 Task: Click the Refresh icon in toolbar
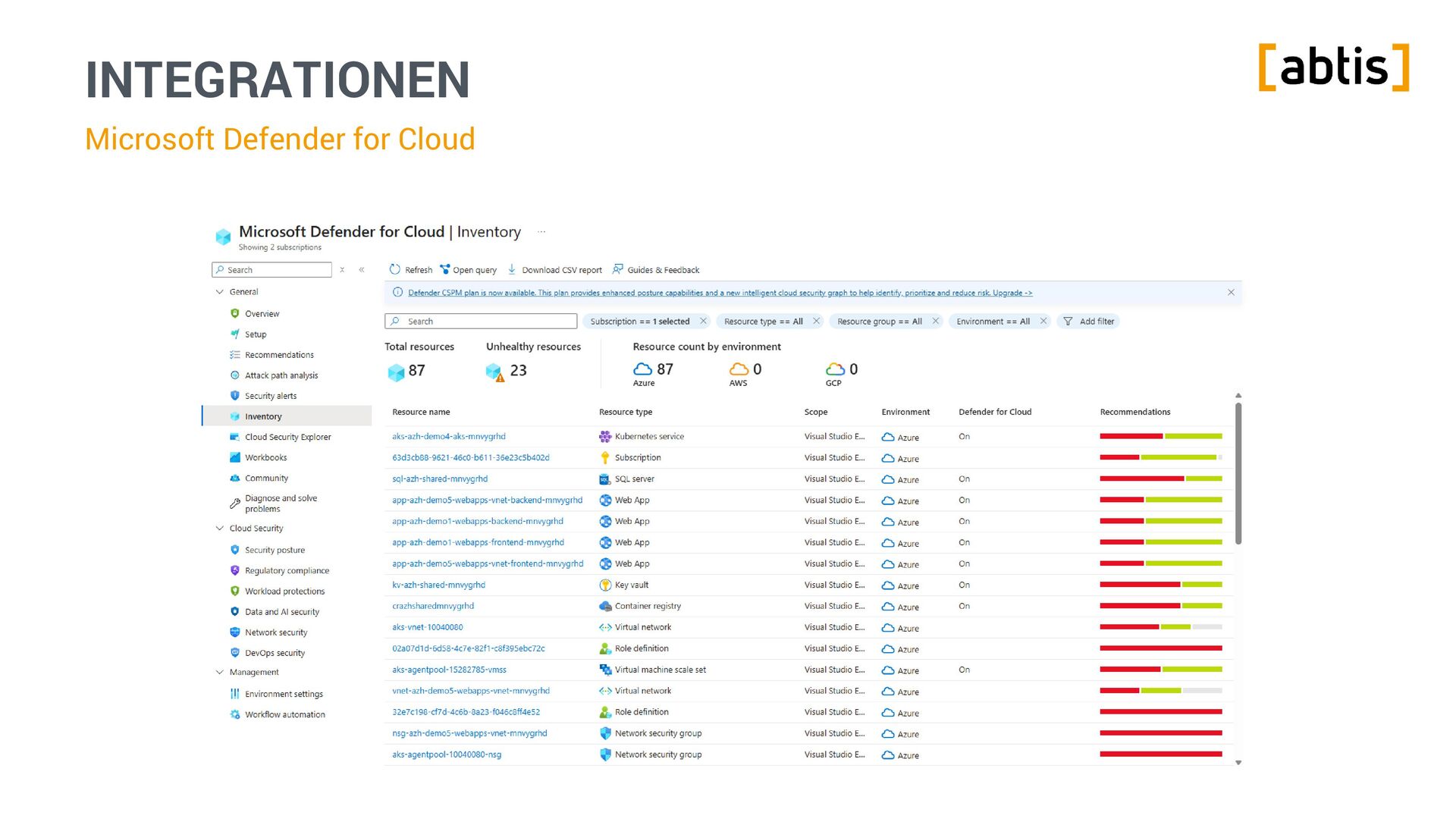pos(394,269)
